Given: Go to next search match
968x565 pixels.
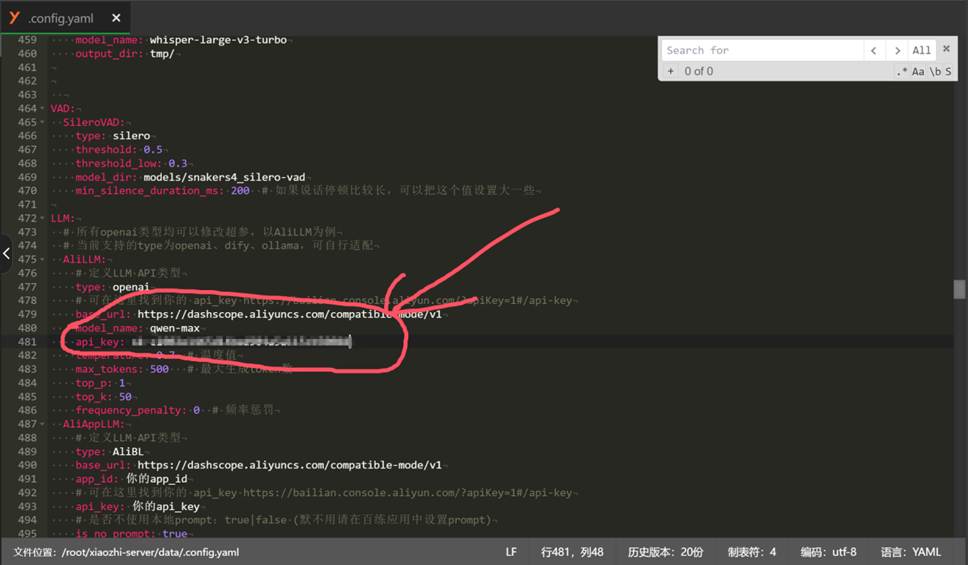Looking at the screenshot, I should coord(897,50).
